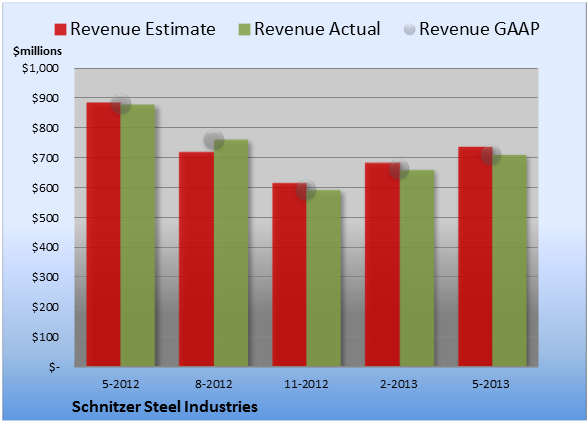Click the GAAP marker above 8-2012
588x422 pixels.
coord(214,140)
